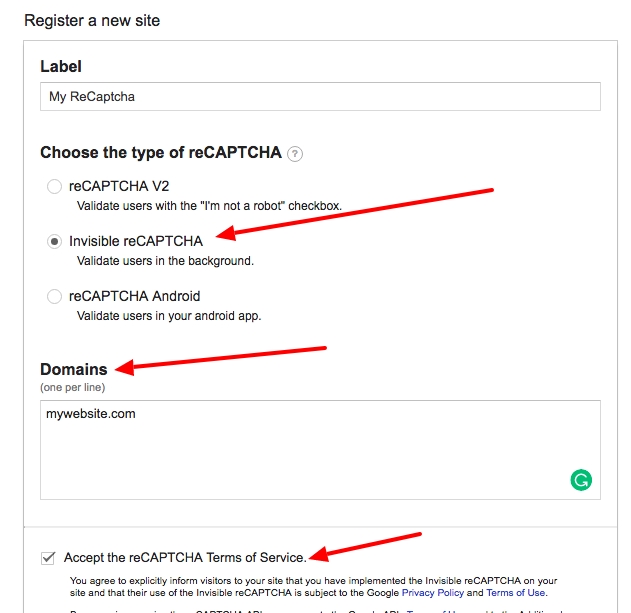Click the "reCAPTCHA Android" option label text
This screenshot has width=631, height=613.
tap(135, 296)
